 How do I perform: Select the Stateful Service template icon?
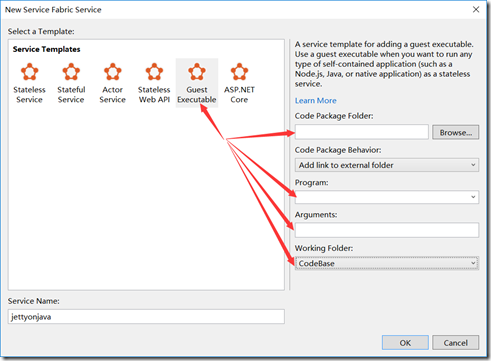point(71,72)
